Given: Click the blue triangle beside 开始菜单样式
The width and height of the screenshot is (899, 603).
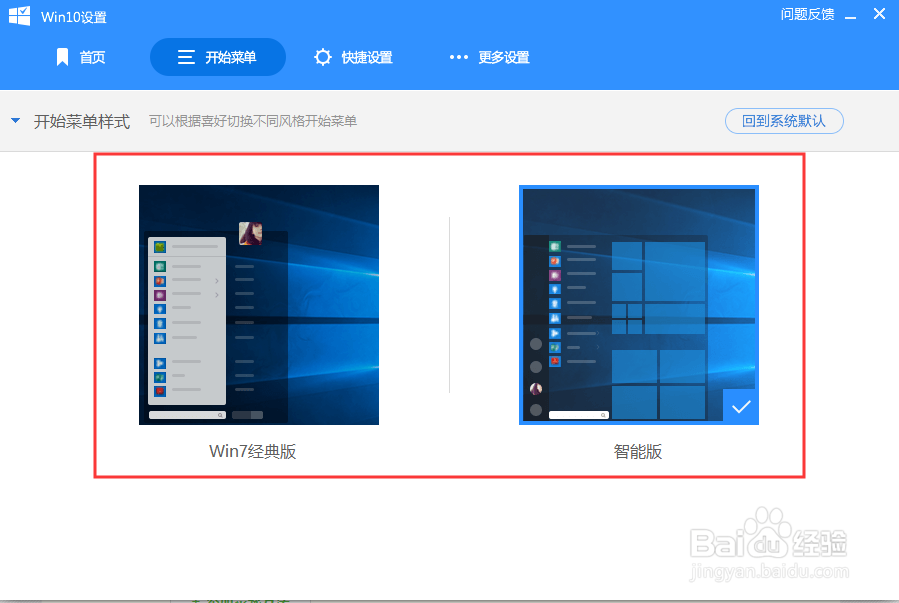Looking at the screenshot, I should [x=15, y=120].
